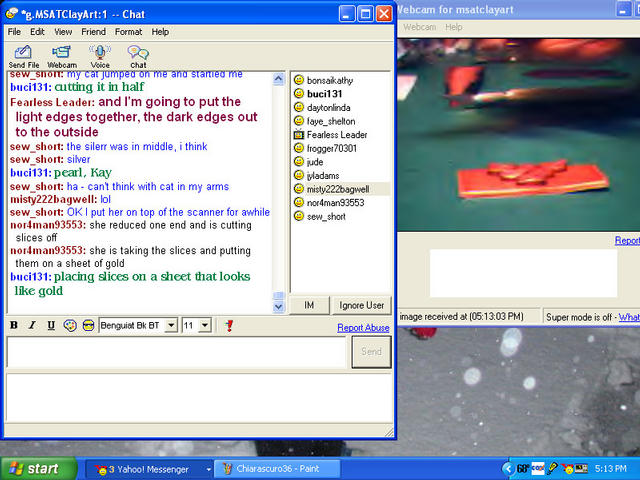
Task: Click the Send button
Action: click(371, 351)
